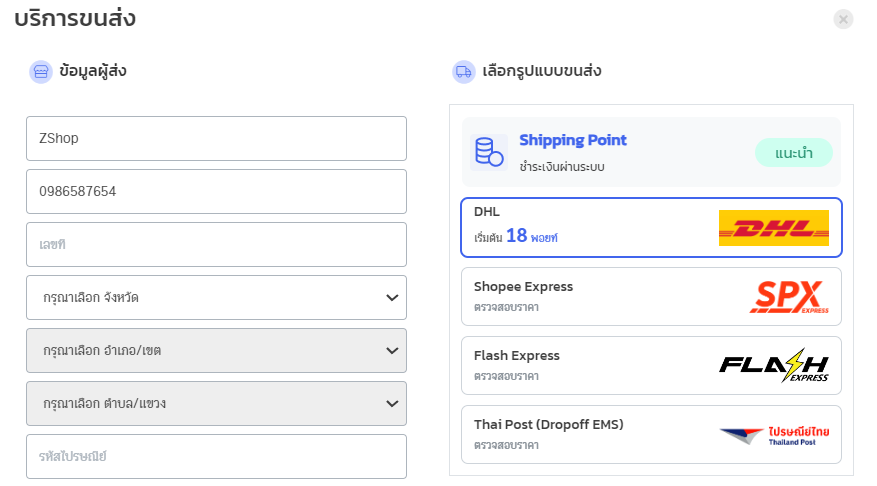Screen dimensions: 877x486
Task: Click the Flash Express logo
Action: coord(773,366)
